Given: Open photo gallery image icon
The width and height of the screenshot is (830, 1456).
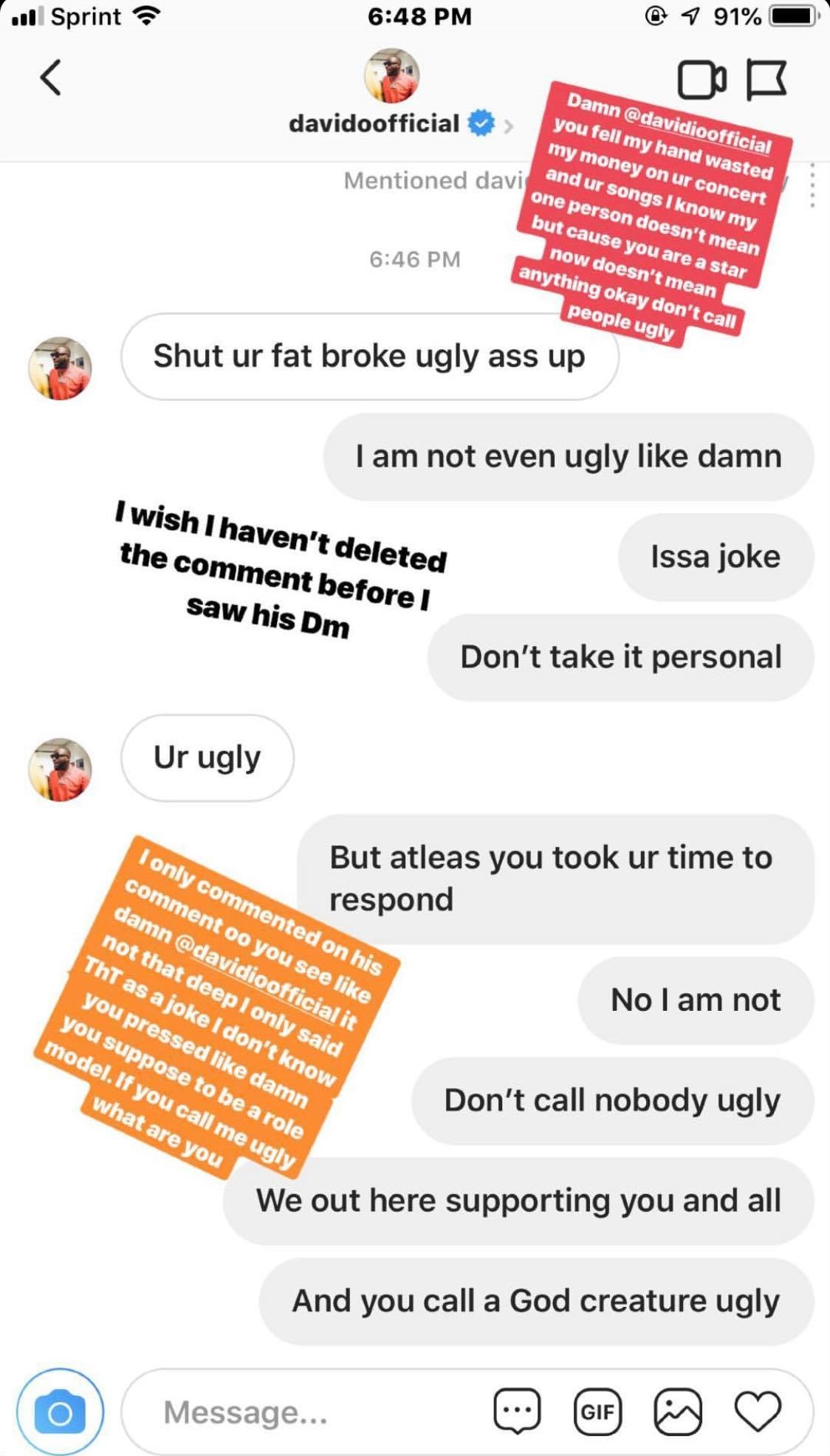Looking at the screenshot, I should tap(677, 1411).
